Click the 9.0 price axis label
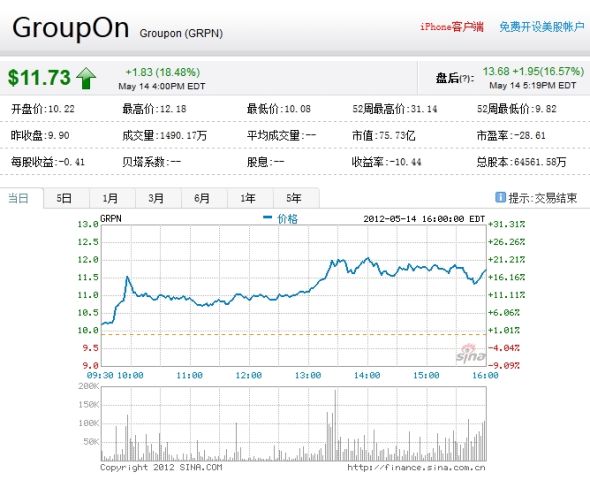Screen dimensions: 590x480 tap(91, 366)
